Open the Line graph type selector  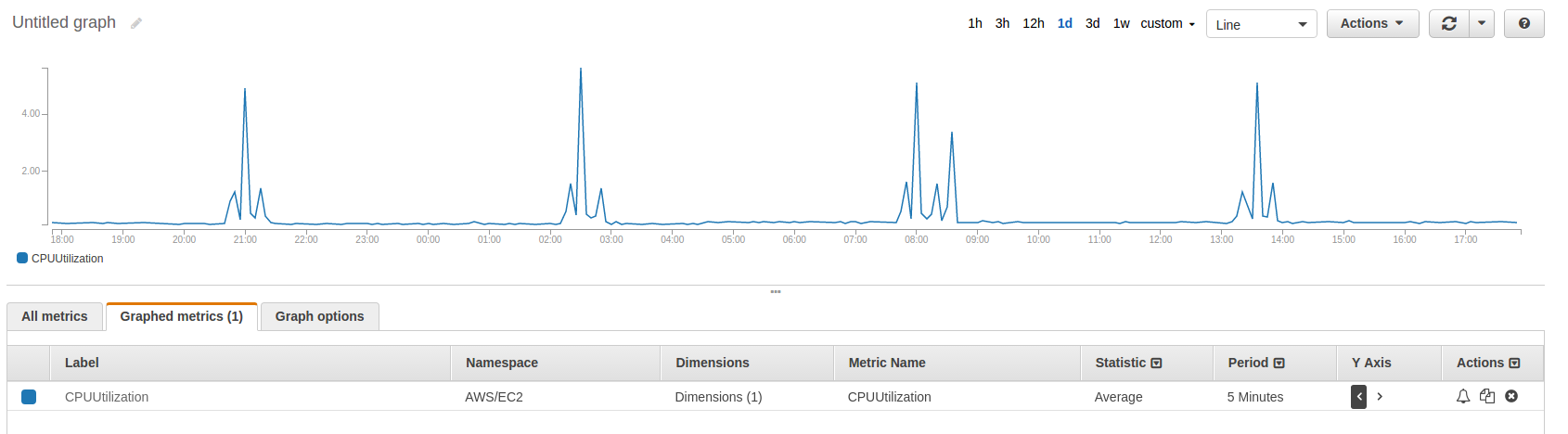pyautogui.click(x=1261, y=24)
